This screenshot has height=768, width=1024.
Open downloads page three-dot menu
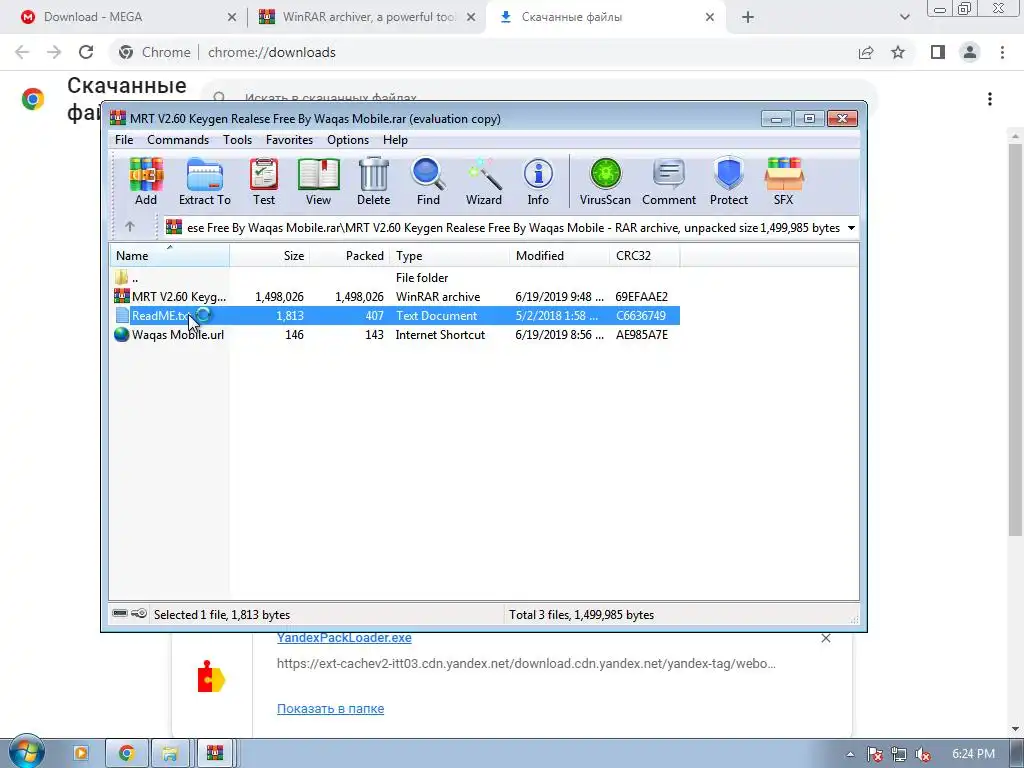pos(990,99)
